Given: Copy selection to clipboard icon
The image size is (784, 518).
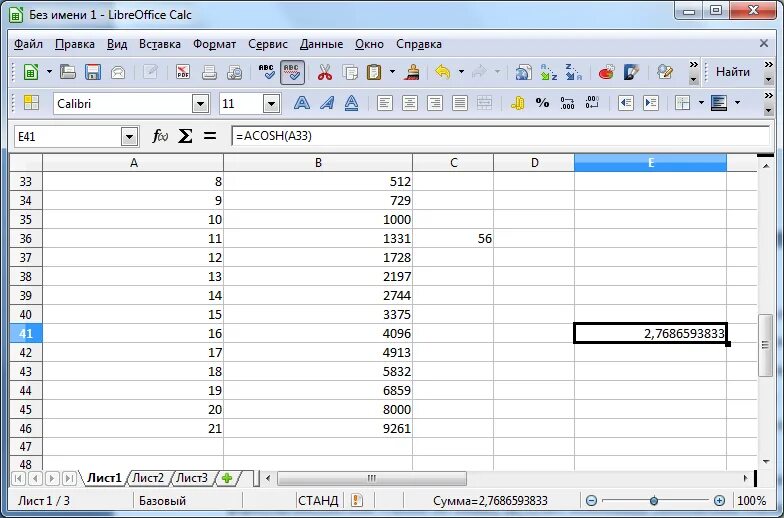Looking at the screenshot, I should (350, 72).
